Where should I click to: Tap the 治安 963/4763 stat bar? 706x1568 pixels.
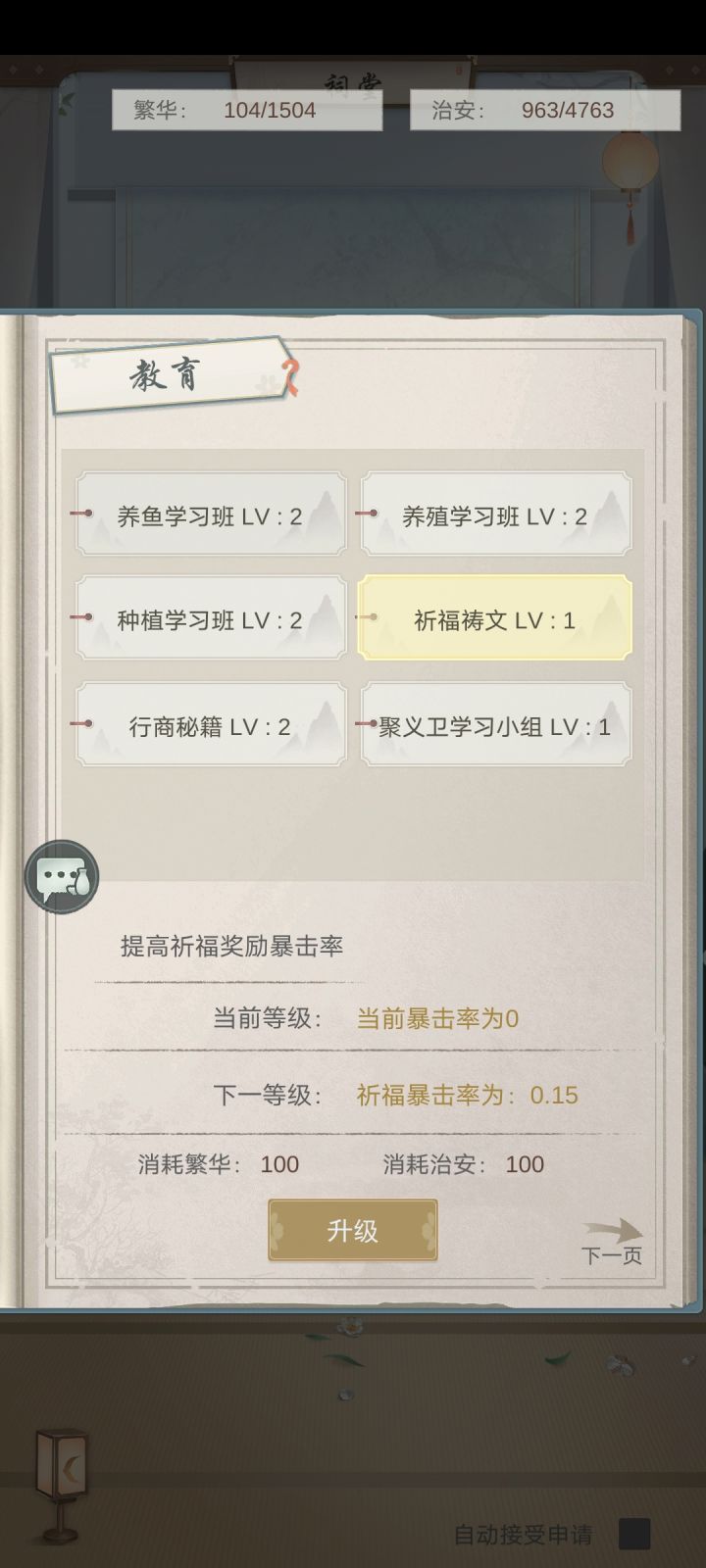tap(544, 110)
